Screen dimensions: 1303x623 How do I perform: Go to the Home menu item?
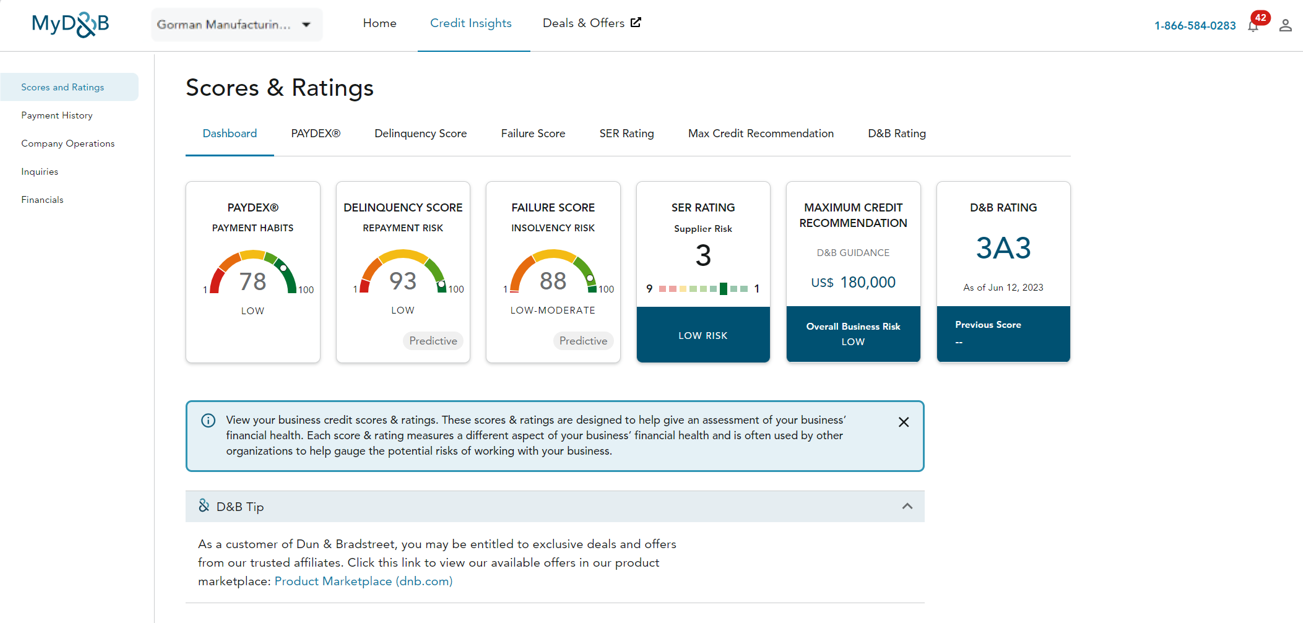coord(379,23)
